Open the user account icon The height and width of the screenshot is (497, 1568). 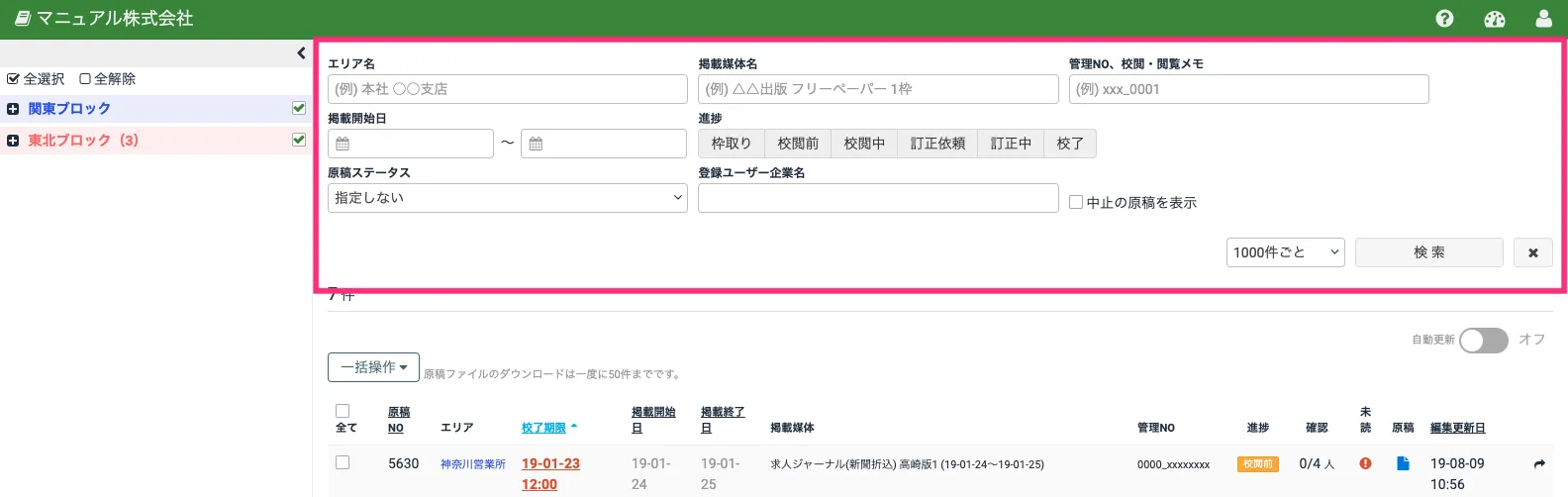point(1544,19)
